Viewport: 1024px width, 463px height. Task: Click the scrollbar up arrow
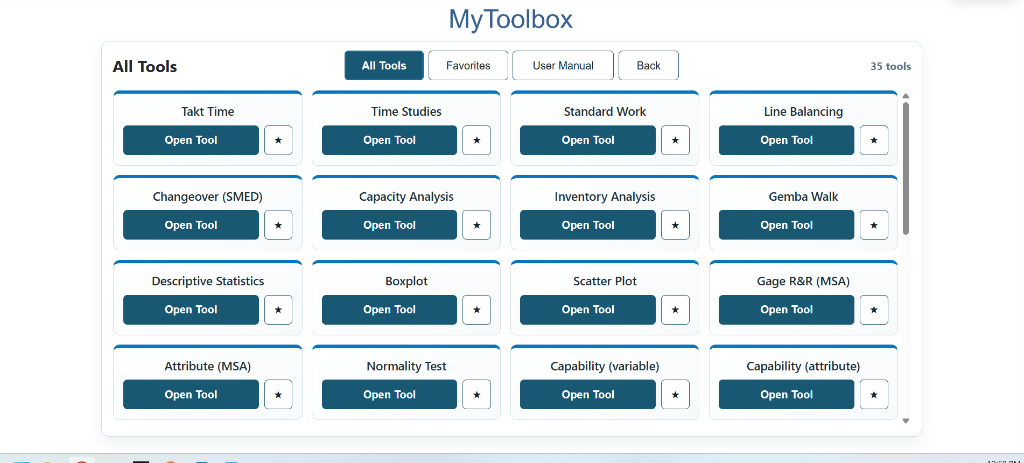tap(906, 96)
